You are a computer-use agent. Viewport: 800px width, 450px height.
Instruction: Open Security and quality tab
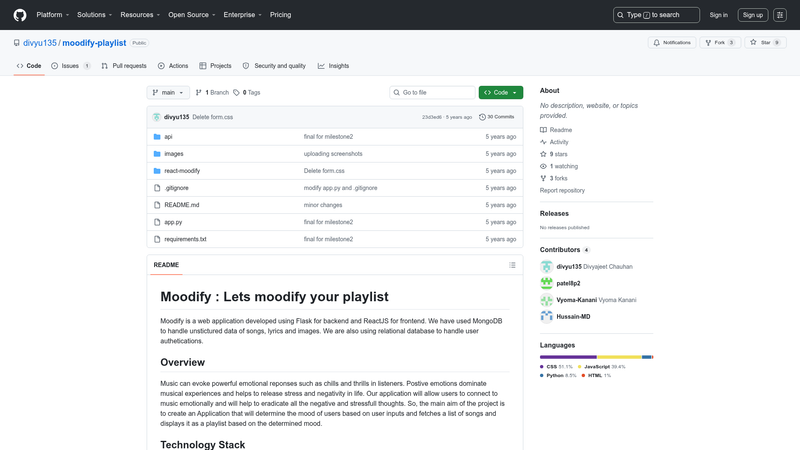point(274,66)
